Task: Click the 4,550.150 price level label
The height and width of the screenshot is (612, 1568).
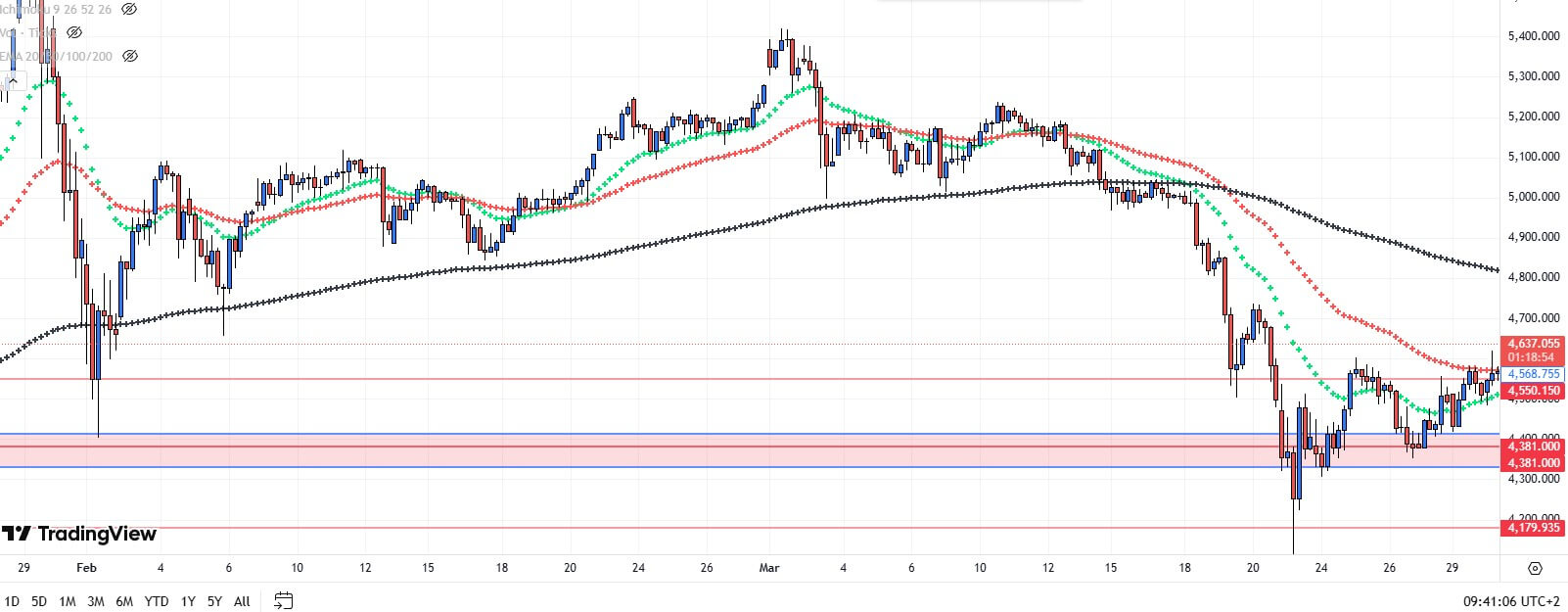Action: pyautogui.click(x=1534, y=391)
